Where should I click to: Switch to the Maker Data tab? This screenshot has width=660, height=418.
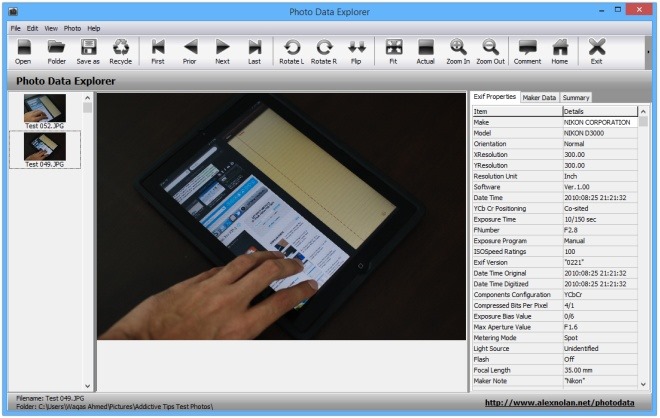[539, 98]
